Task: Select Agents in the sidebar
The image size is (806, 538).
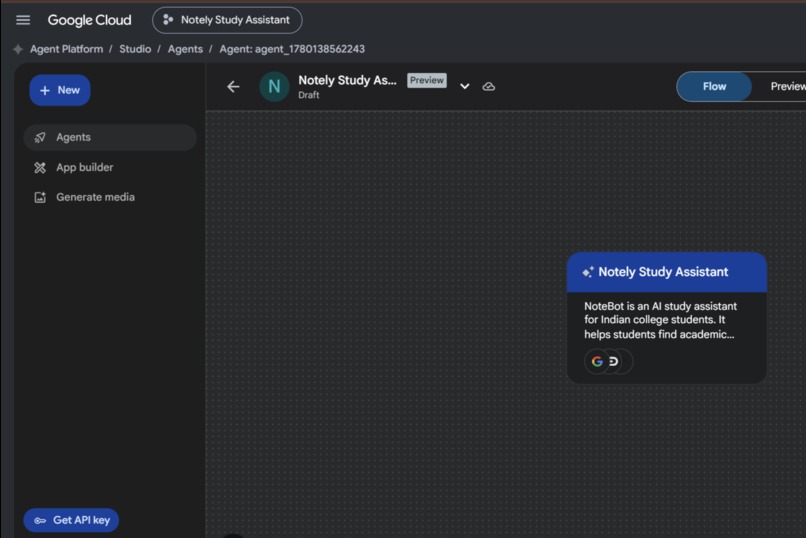Action: click(110, 137)
